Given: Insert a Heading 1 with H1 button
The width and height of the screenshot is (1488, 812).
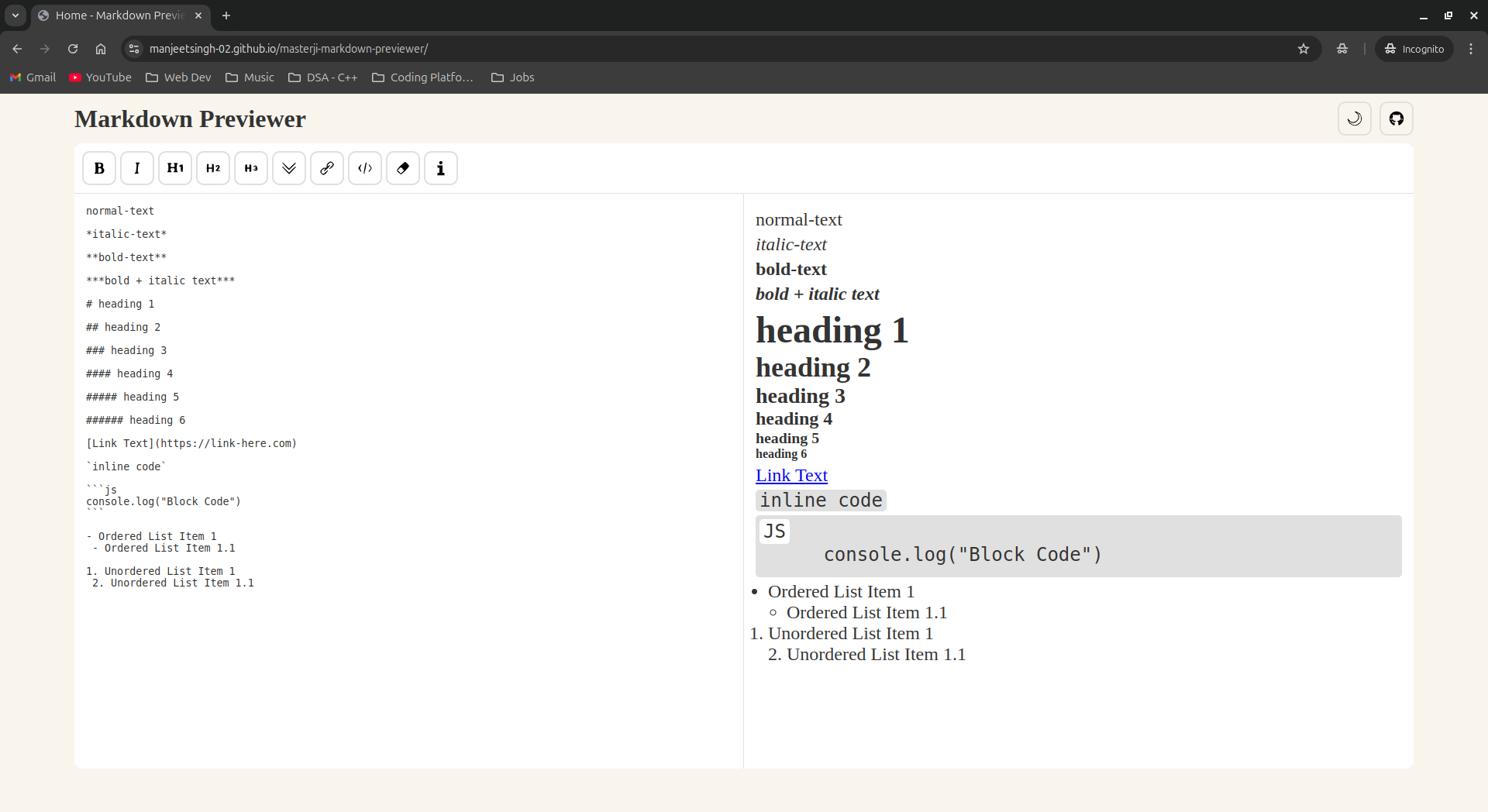Looking at the screenshot, I should click(175, 168).
